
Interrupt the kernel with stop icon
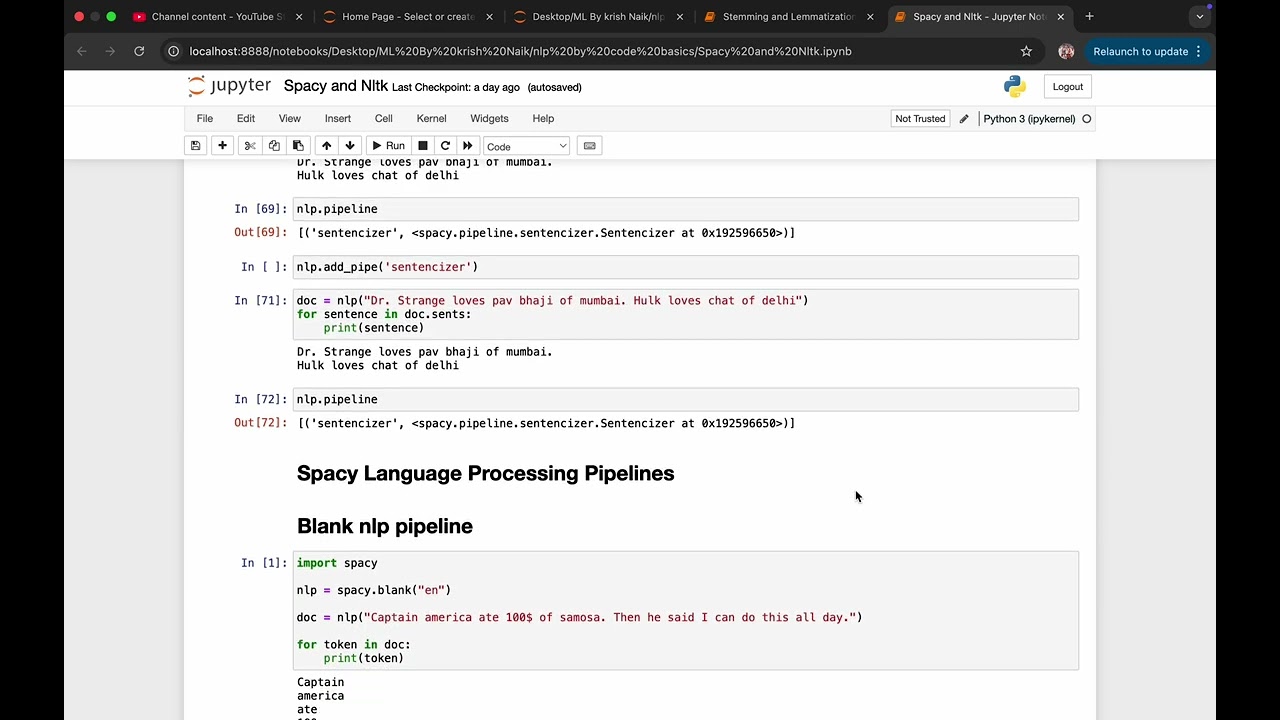point(423,146)
